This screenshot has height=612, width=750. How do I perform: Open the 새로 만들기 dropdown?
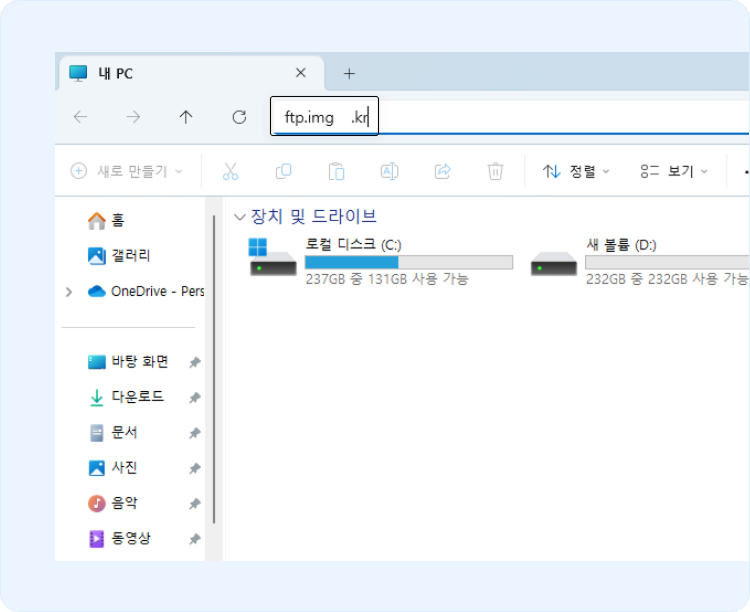(x=127, y=171)
